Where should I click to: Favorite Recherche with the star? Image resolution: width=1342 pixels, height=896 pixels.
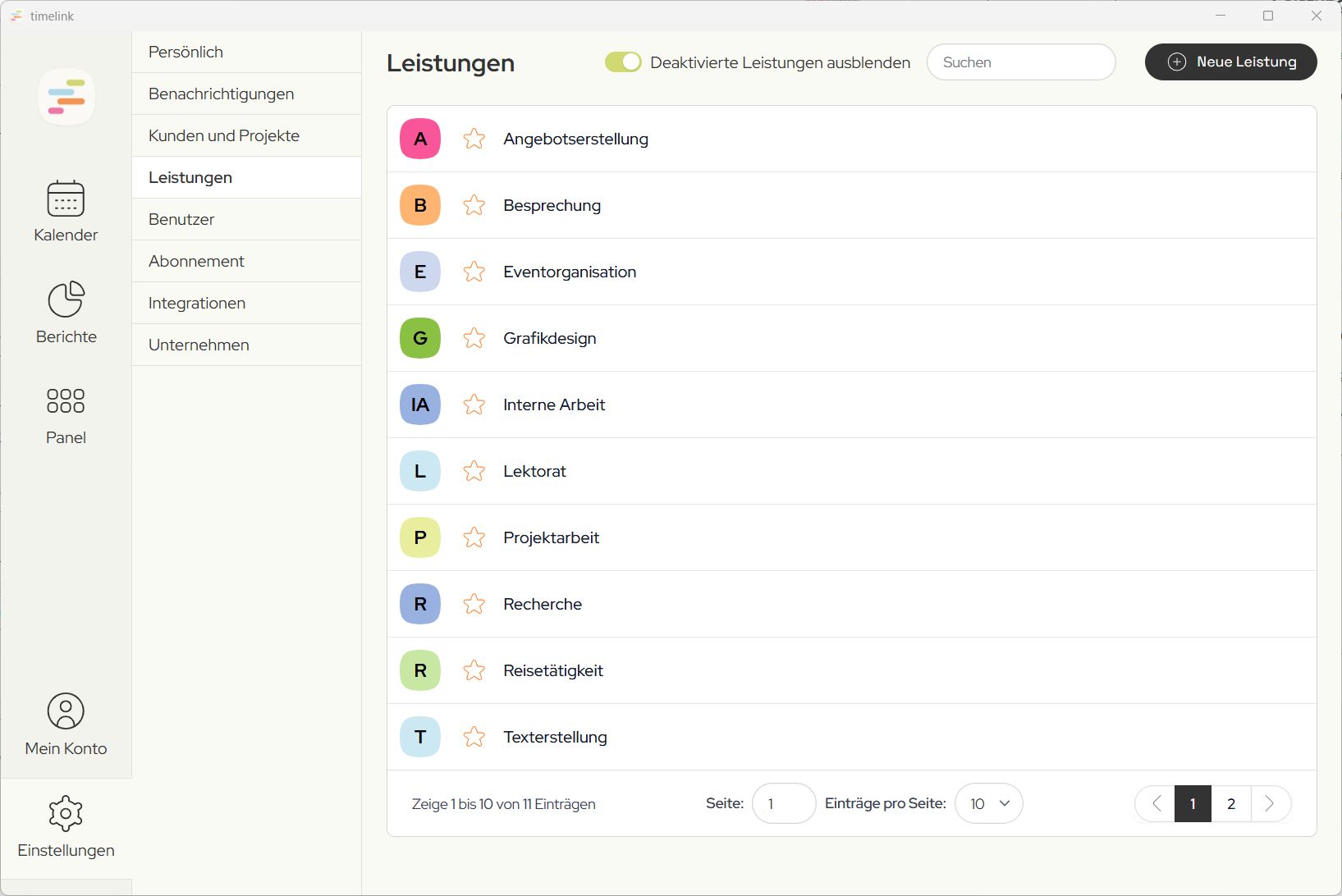tap(474, 604)
